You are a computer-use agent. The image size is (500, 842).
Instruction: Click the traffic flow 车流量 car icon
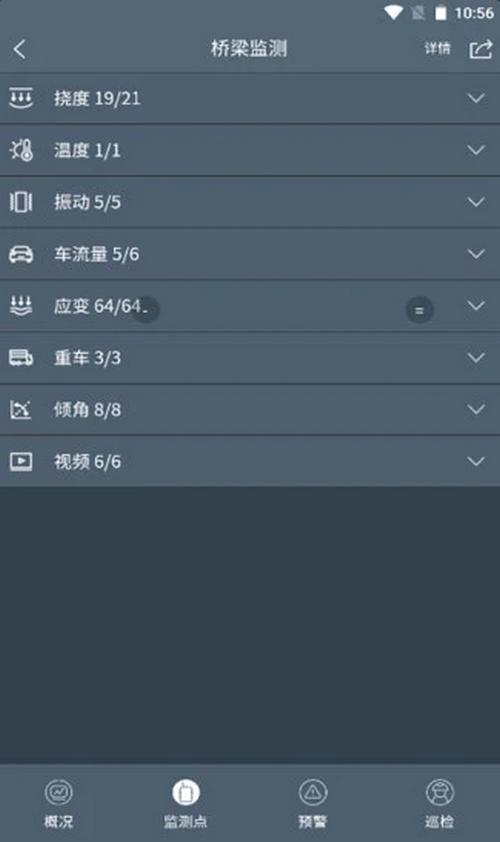click(x=21, y=254)
